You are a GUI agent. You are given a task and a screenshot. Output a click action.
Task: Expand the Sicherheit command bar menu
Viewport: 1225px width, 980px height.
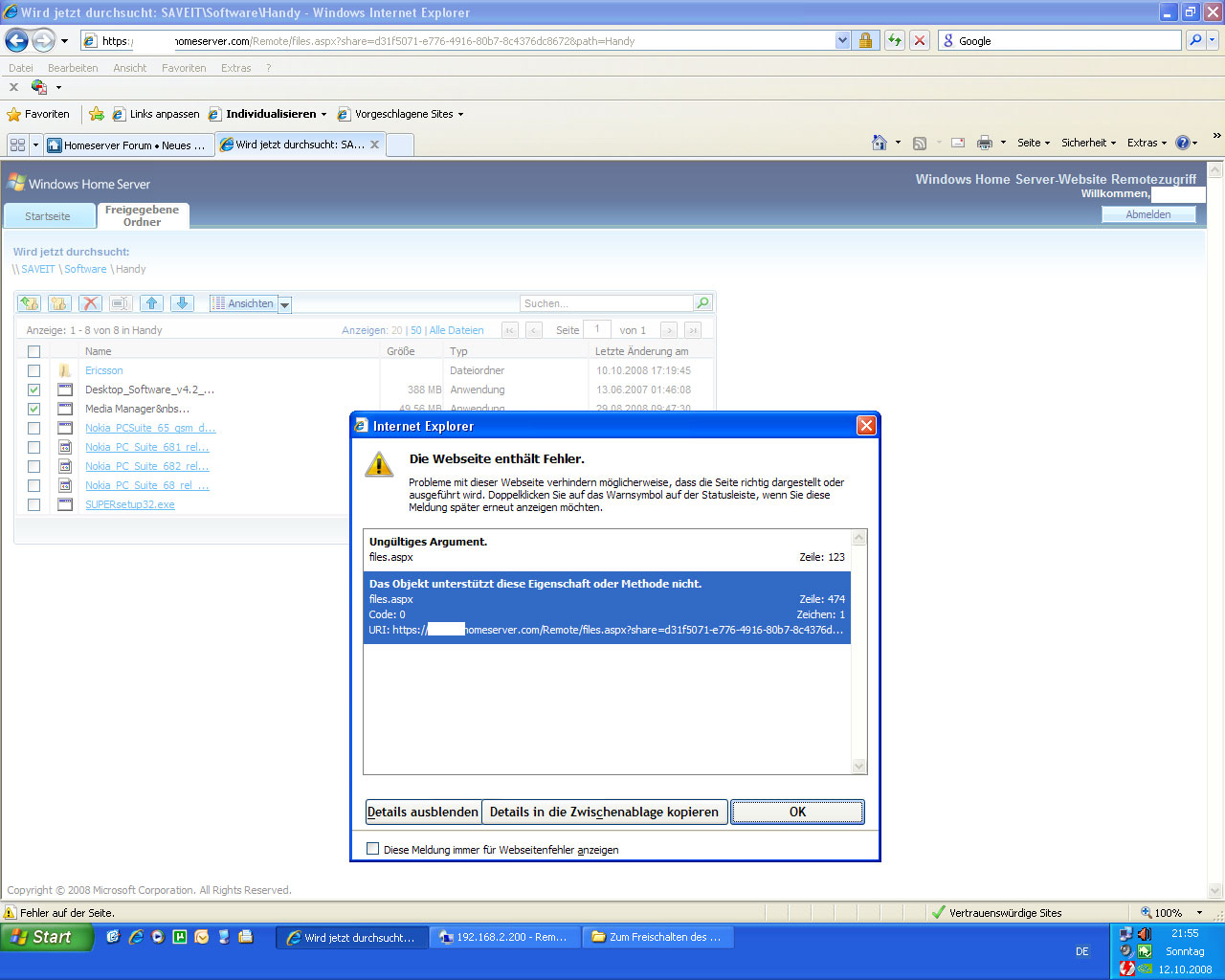pyautogui.click(x=1089, y=143)
